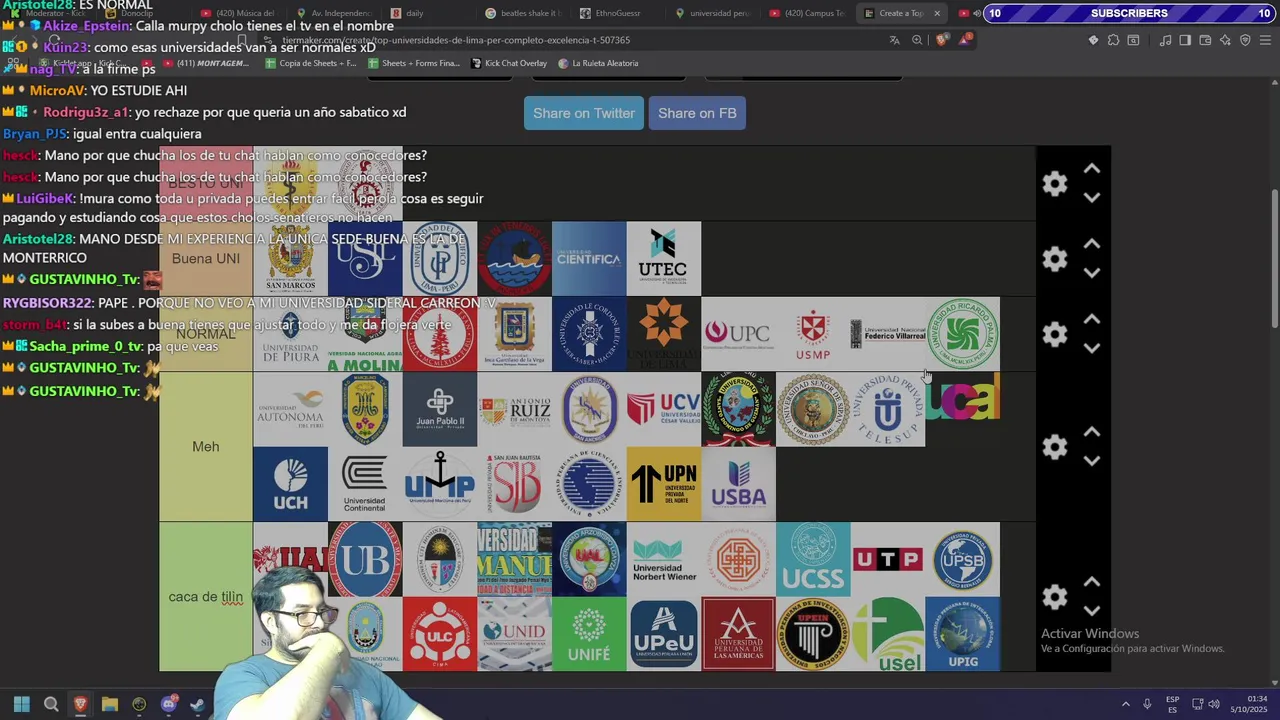Viewport: 1280px width, 720px height.
Task: Click the Meh tier label
Action: tap(206, 447)
